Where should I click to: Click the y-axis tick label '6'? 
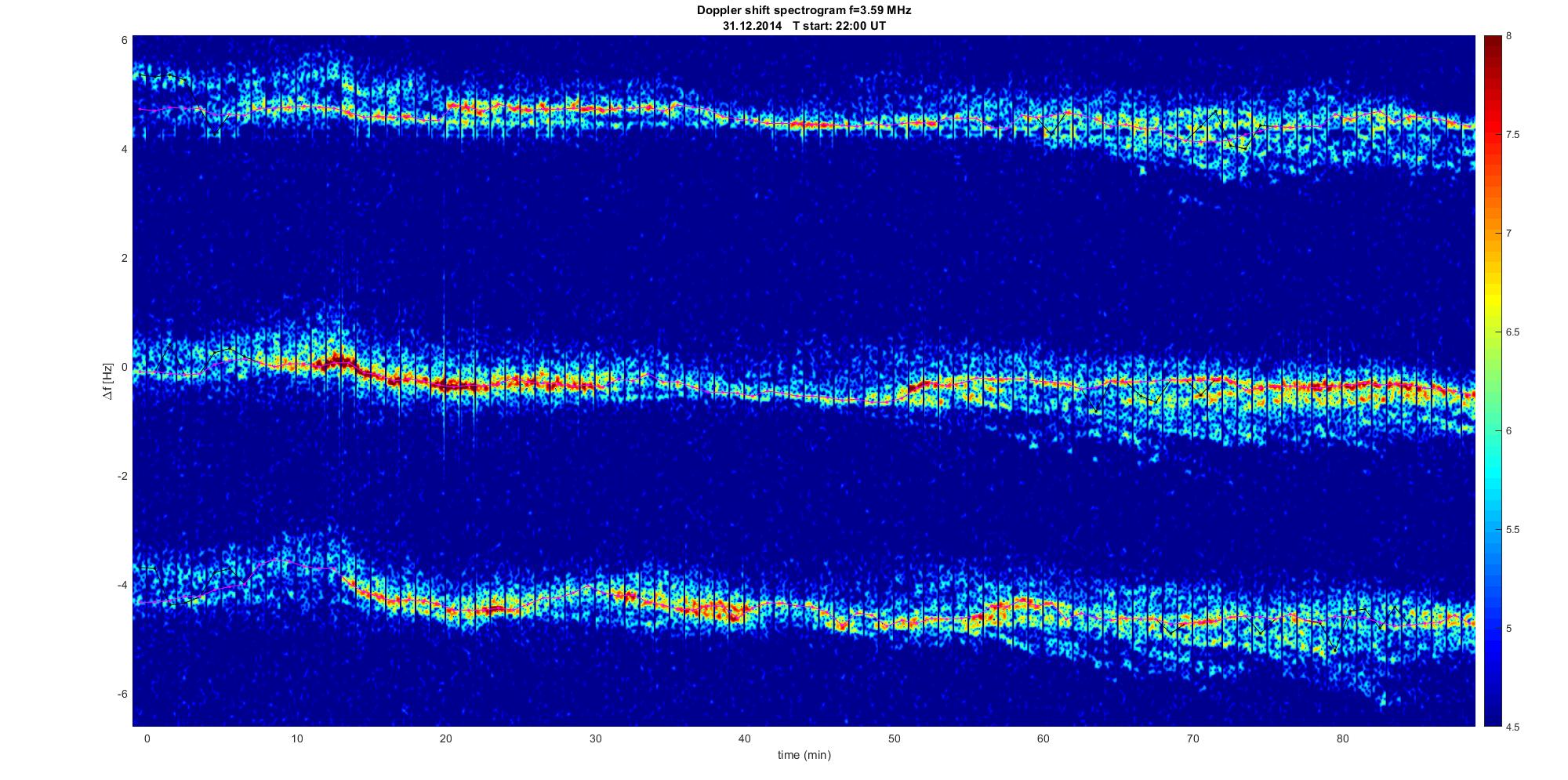(x=124, y=40)
